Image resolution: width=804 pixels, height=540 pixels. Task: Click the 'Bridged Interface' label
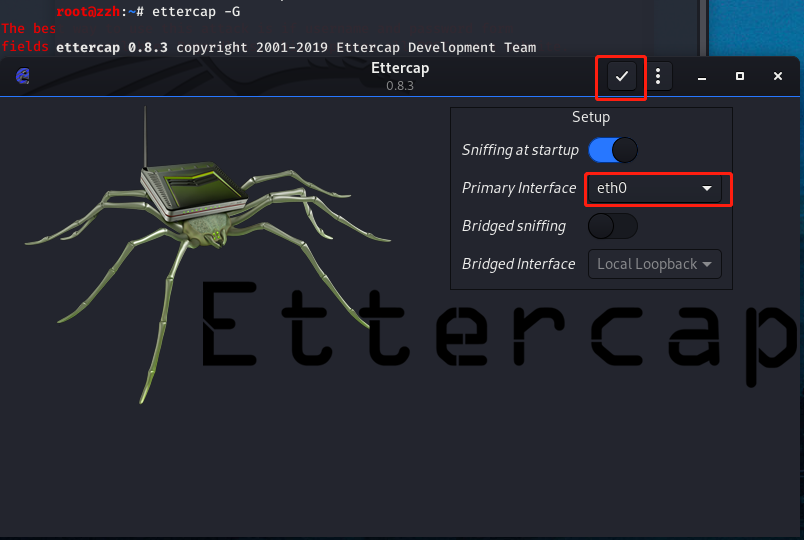click(518, 264)
